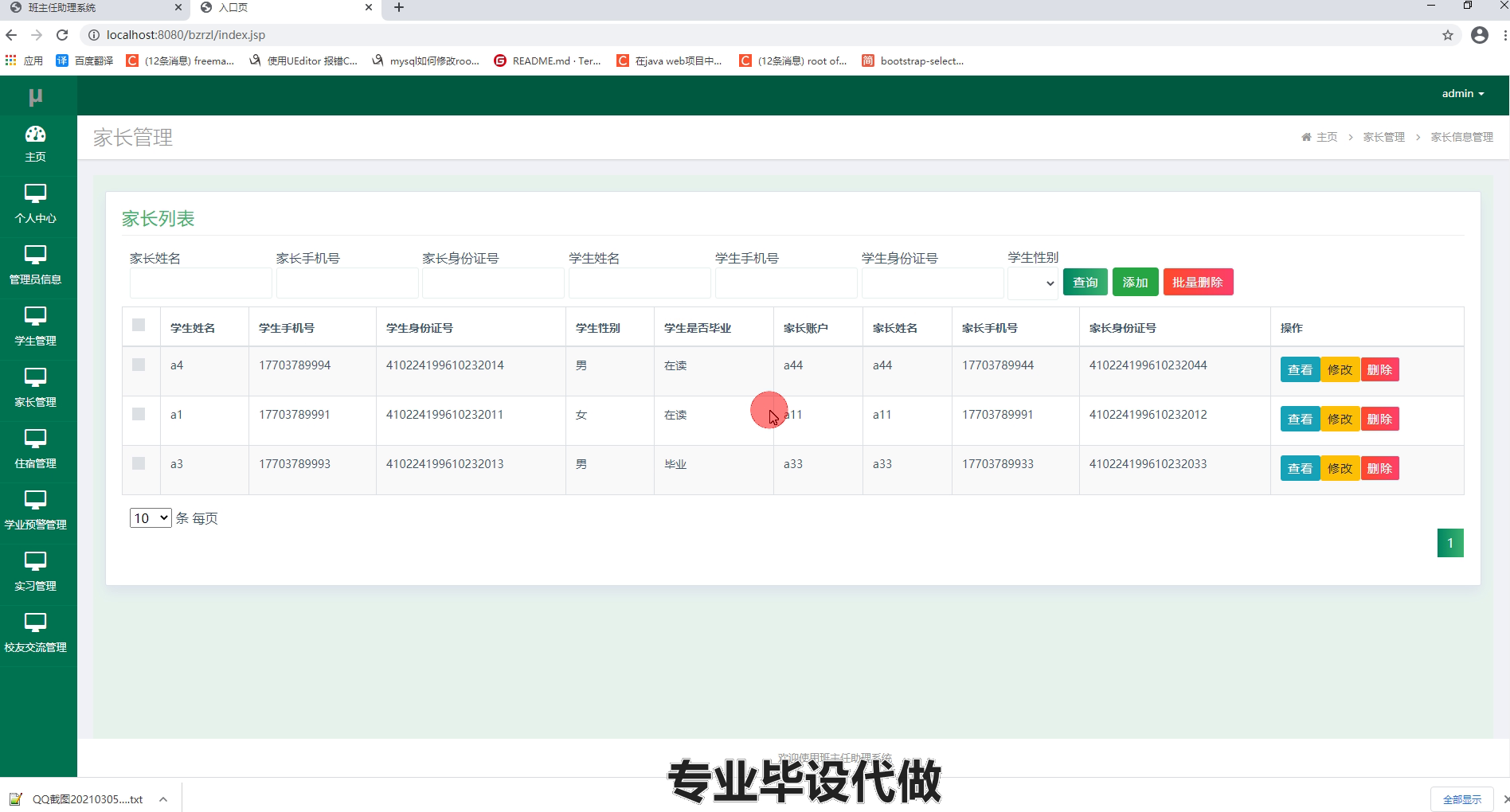Click the 批量删除 button
This screenshot has width=1510, height=812.
pos(1198,282)
